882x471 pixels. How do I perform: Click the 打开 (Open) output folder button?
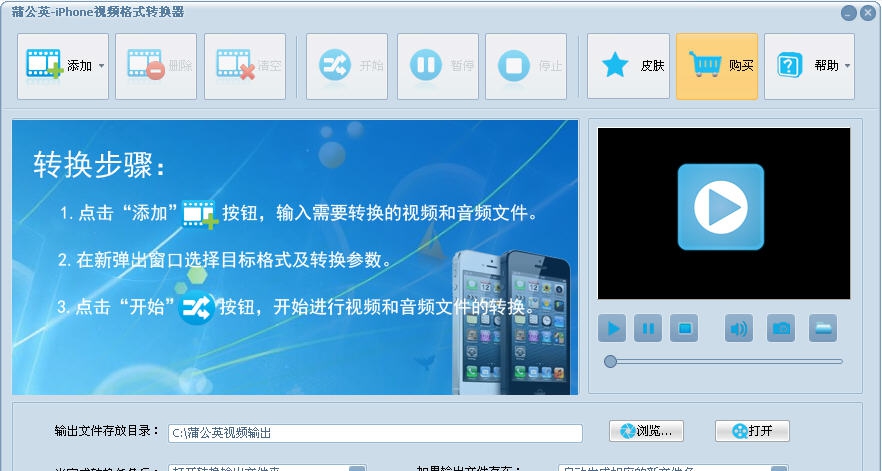point(752,431)
